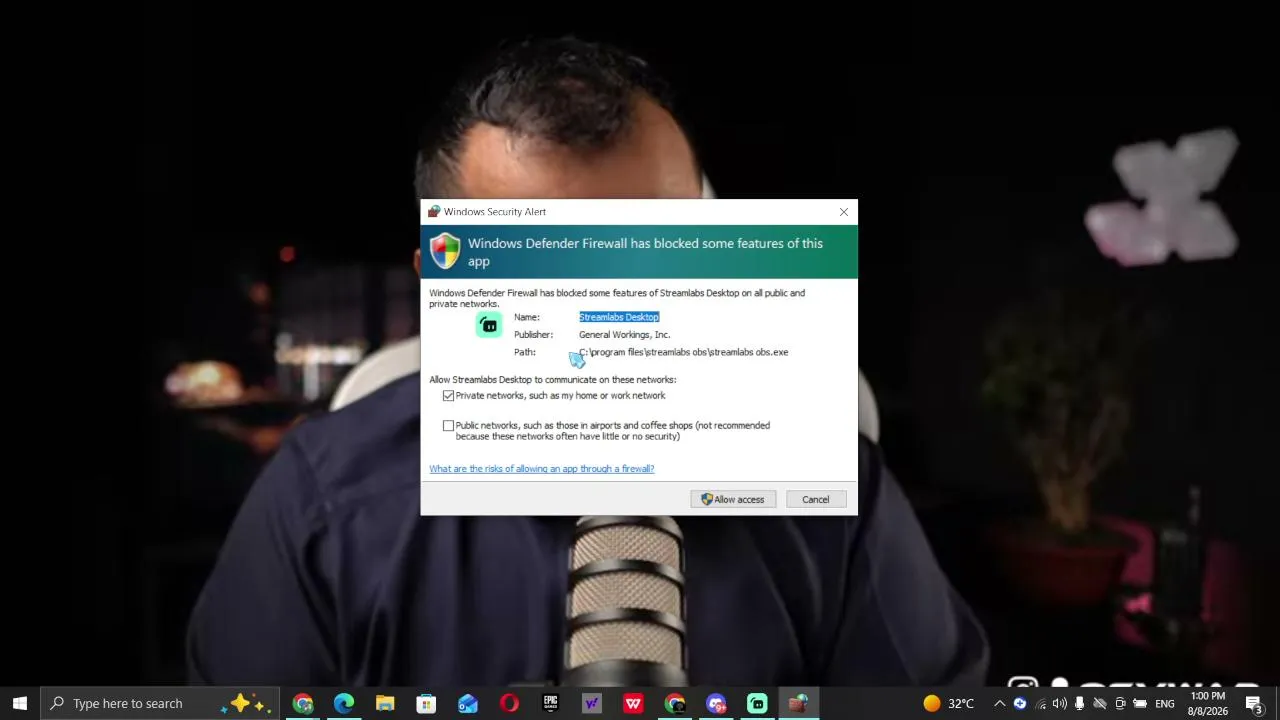The image size is (1280, 720).
Task: Open the firewall risks help link
Action: (541, 468)
